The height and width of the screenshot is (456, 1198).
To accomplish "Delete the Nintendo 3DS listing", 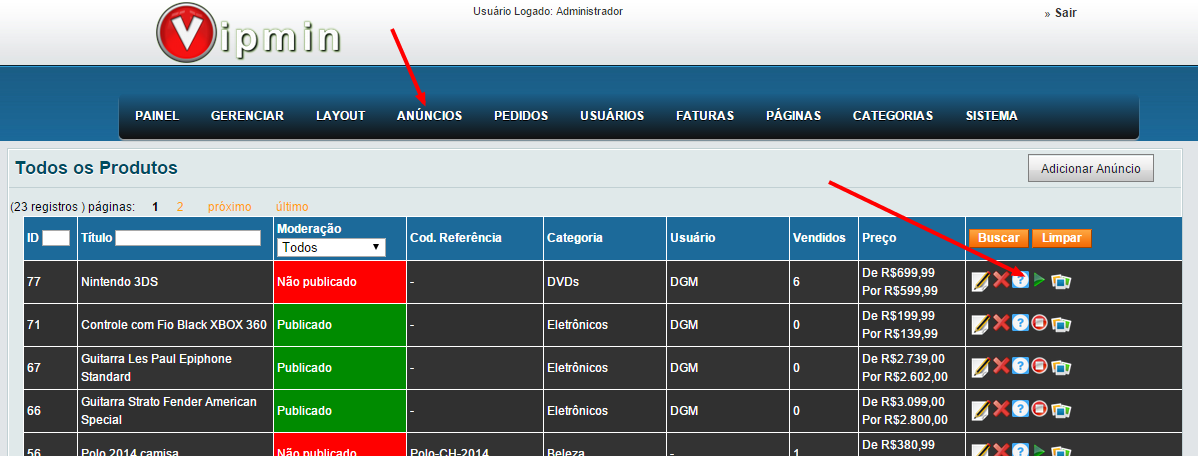I will [1000, 281].
